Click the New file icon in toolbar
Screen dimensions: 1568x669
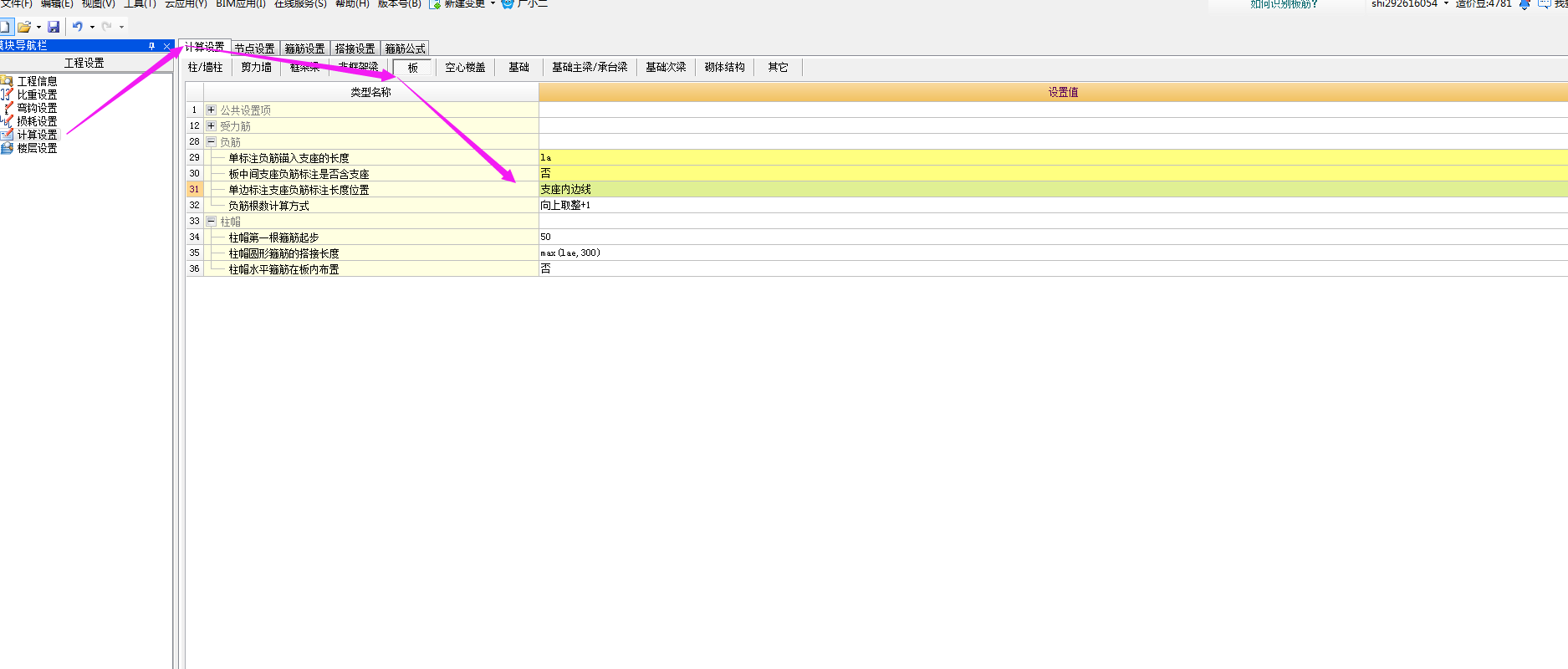[x=4, y=27]
